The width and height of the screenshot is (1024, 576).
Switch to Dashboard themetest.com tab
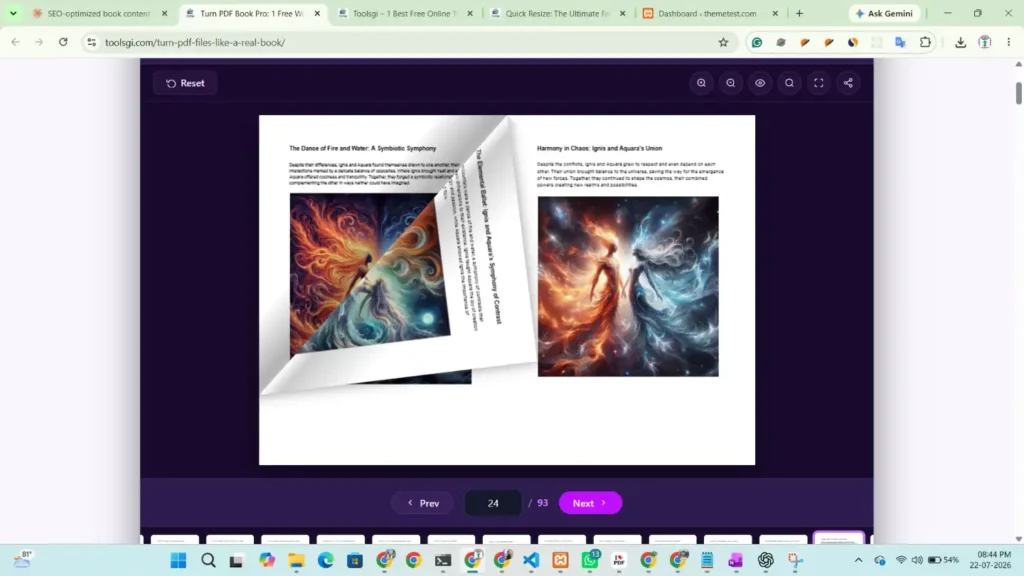707,13
